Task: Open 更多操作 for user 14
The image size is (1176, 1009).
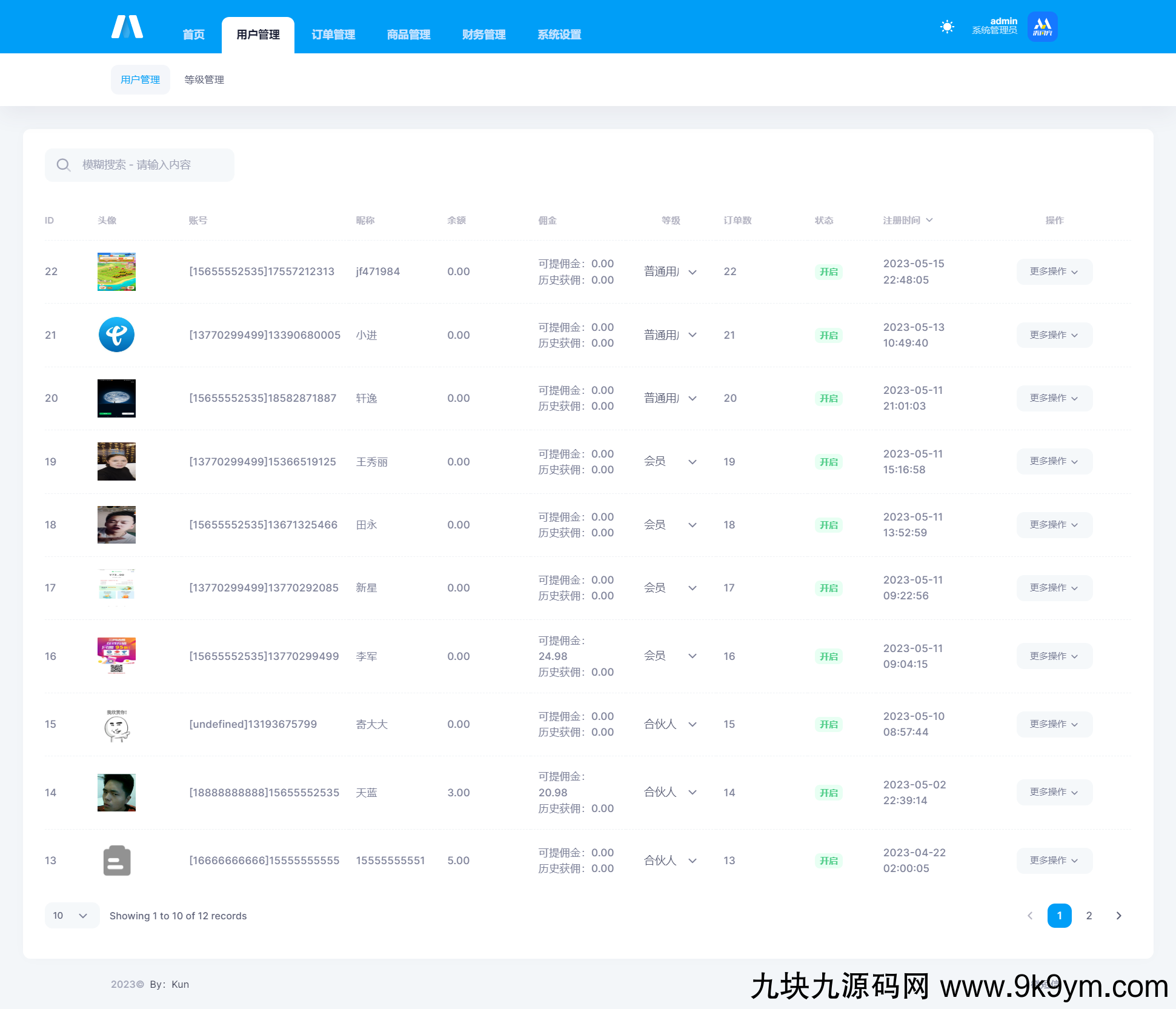Action: pos(1054,792)
